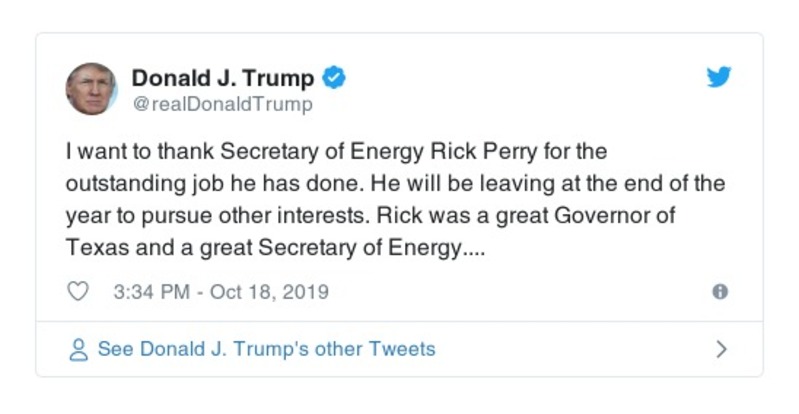The image size is (799, 414).
Task: Click the Twitter bird logo
Action: [x=719, y=78]
